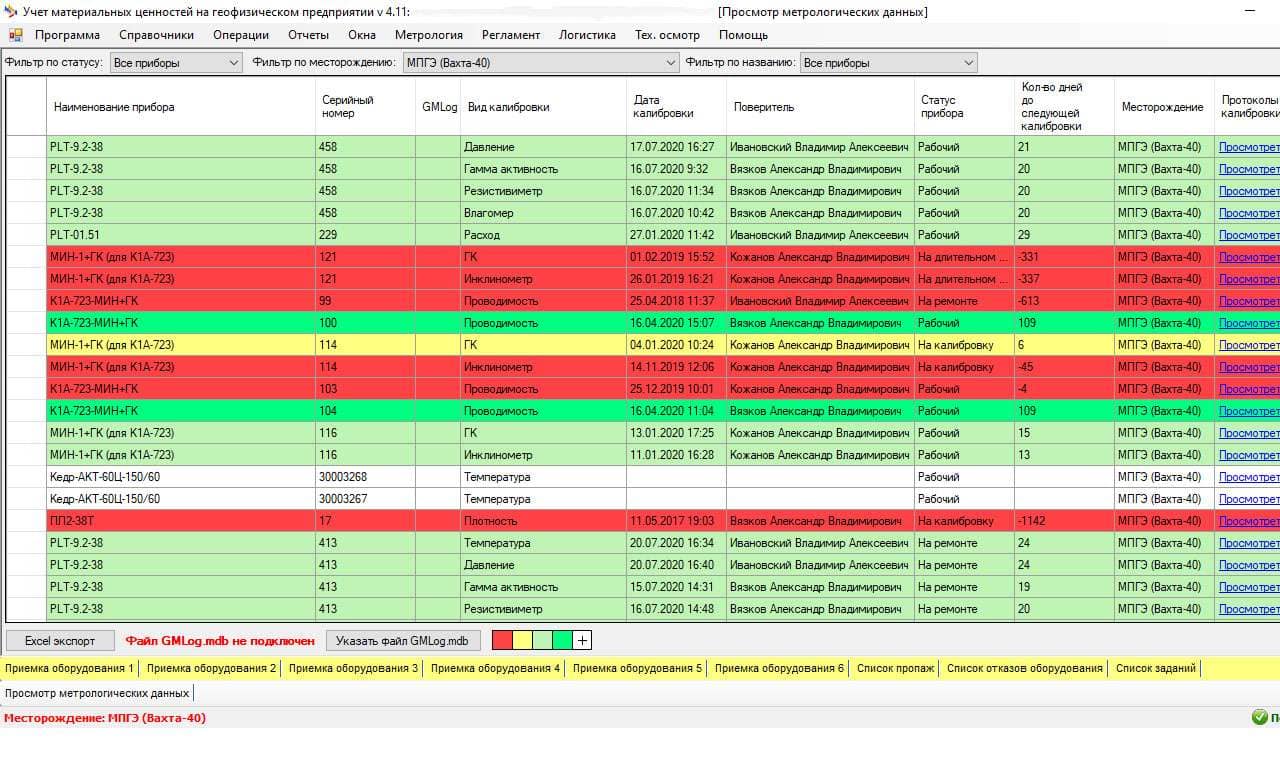Click Указать файл GMLog.mdb button
Screen dimensions: 1280x765
click(x=402, y=640)
